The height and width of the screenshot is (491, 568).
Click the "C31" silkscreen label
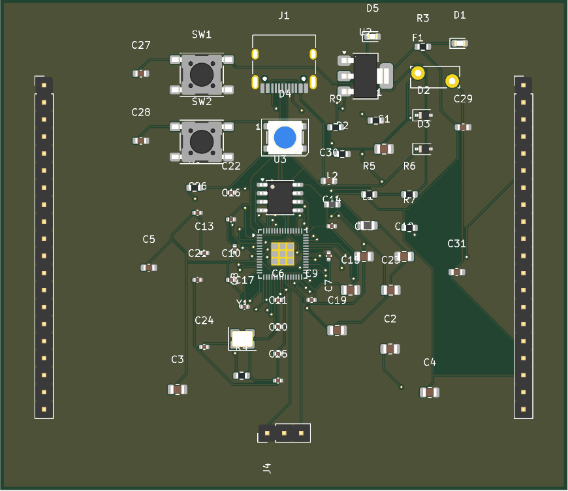[x=457, y=244]
